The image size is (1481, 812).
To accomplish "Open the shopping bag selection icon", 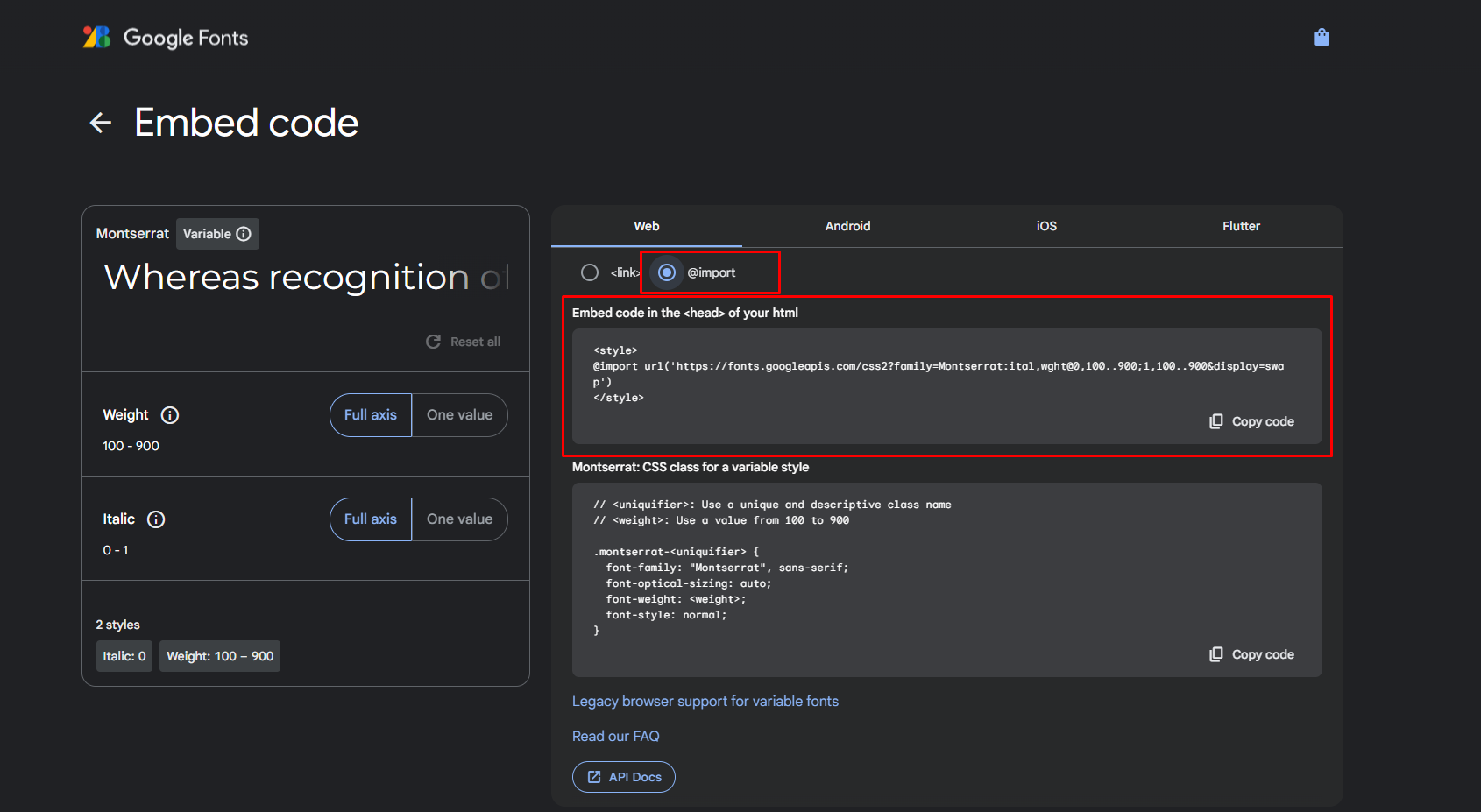I will coord(1322,37).
